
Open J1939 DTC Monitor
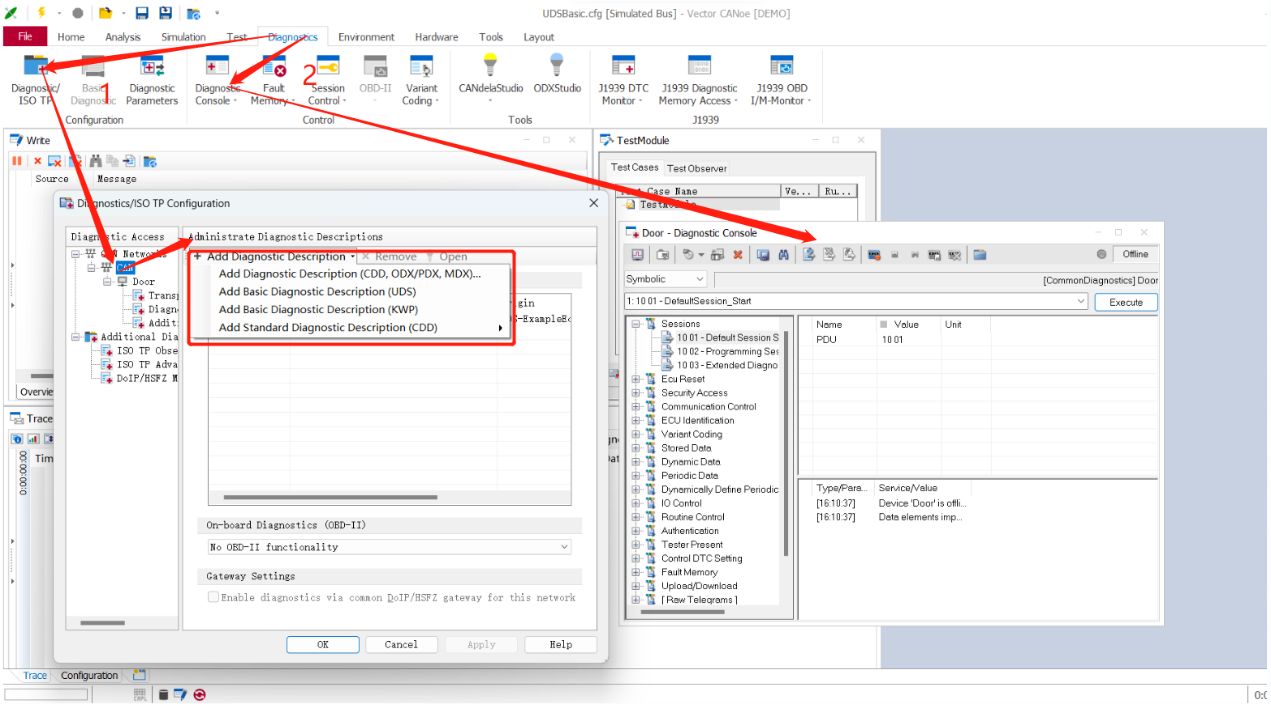623,80
